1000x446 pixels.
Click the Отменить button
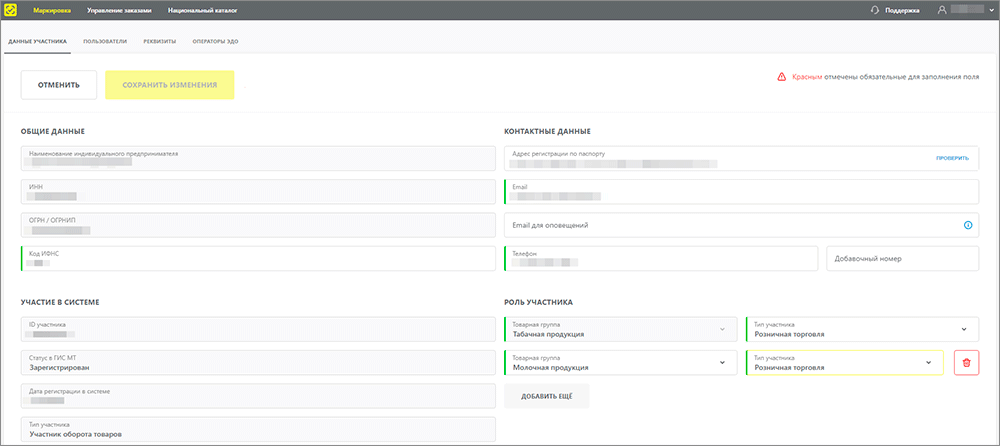59,85
